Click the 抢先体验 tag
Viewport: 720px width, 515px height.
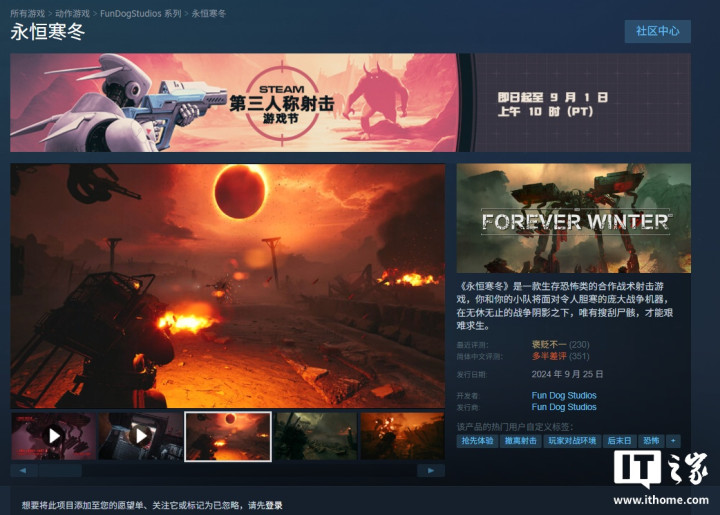(x=478, y=441)
